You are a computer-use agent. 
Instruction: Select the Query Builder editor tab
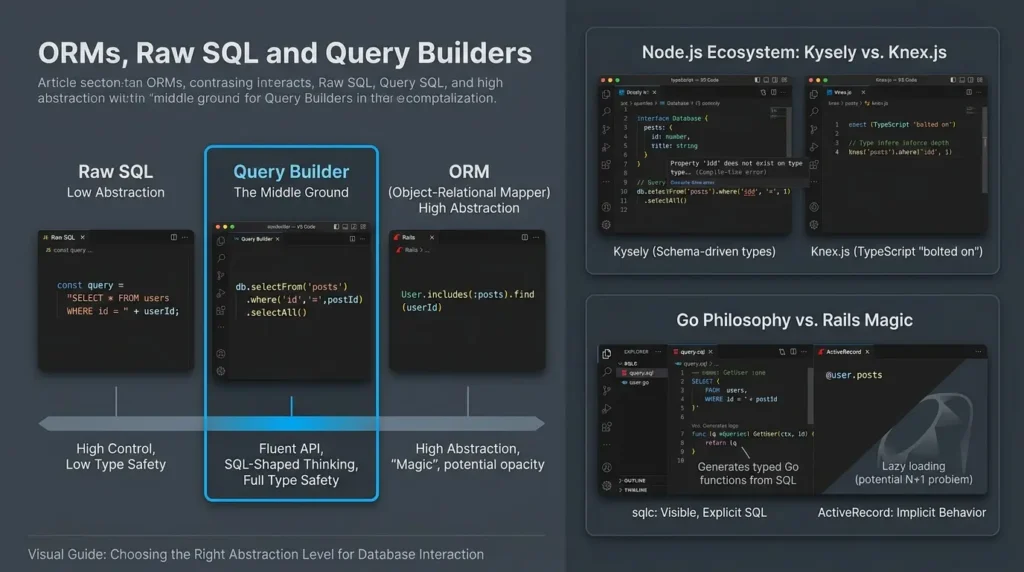tap(257, 239)
